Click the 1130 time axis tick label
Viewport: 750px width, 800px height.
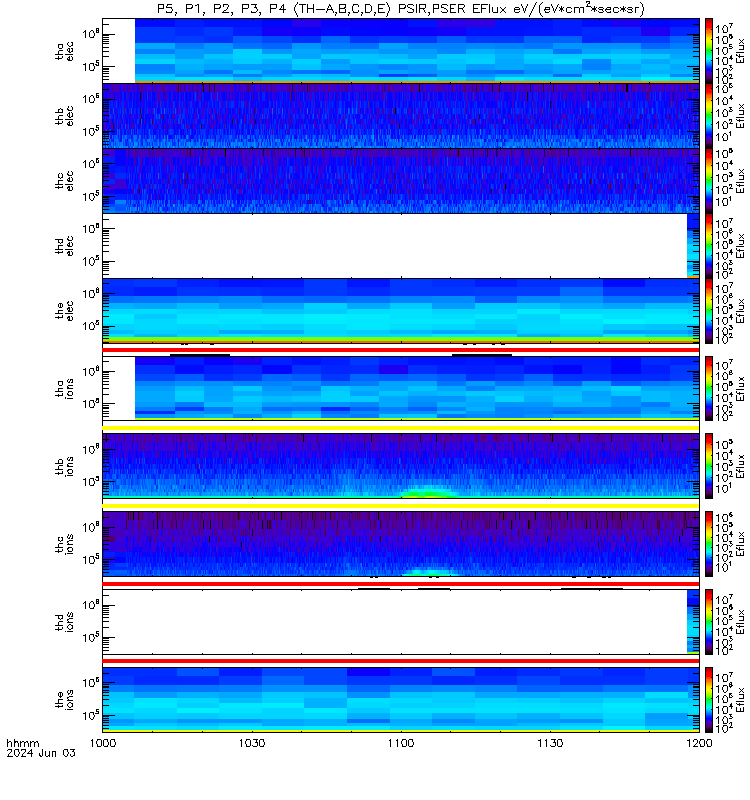click(x=550, y=743)
